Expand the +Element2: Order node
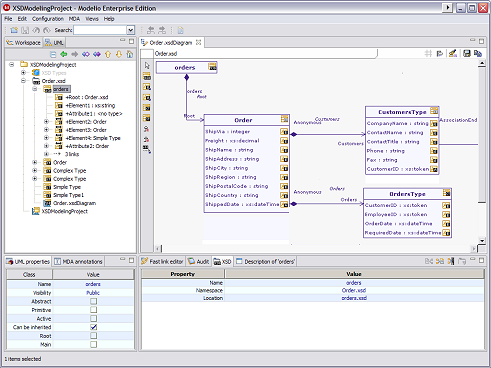 click(x=46, y=122)
